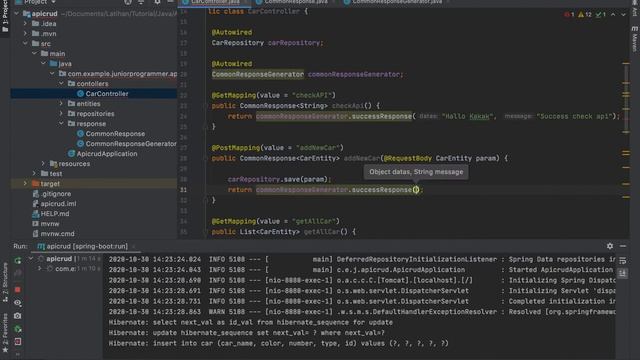
Task: Open the Favorites tool window
Action: (5, 333)
